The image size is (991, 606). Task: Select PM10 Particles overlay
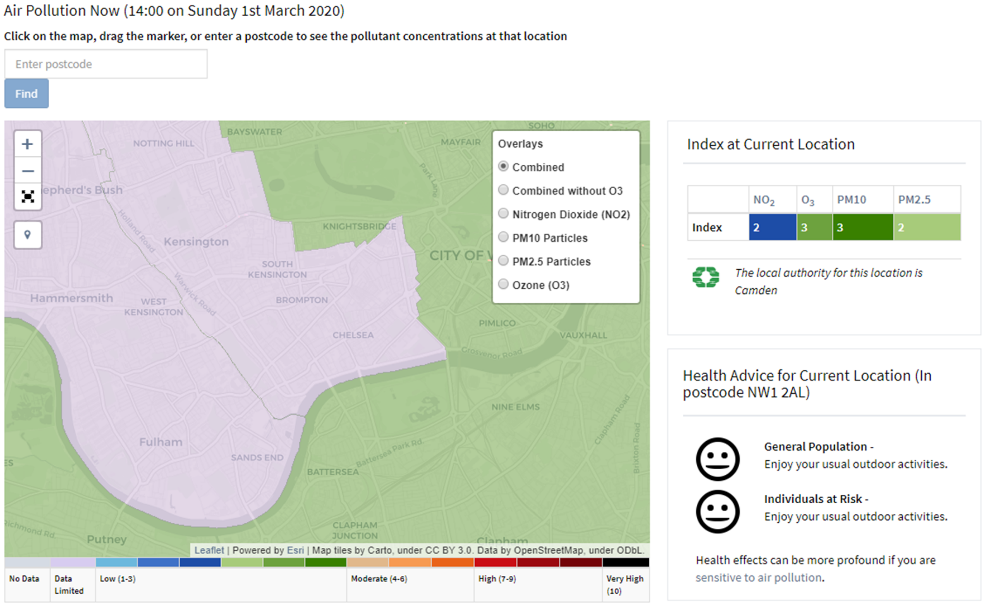point(503,237)
